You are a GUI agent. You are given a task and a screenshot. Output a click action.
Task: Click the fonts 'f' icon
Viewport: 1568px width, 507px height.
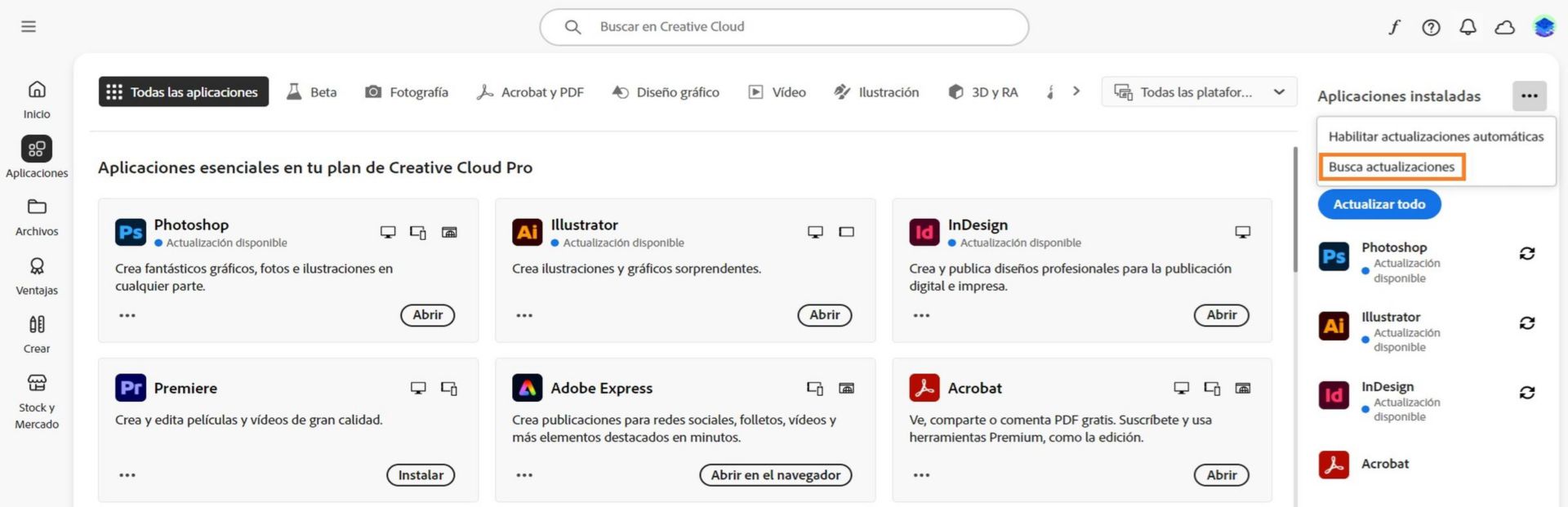click(x=1394, y=27)
